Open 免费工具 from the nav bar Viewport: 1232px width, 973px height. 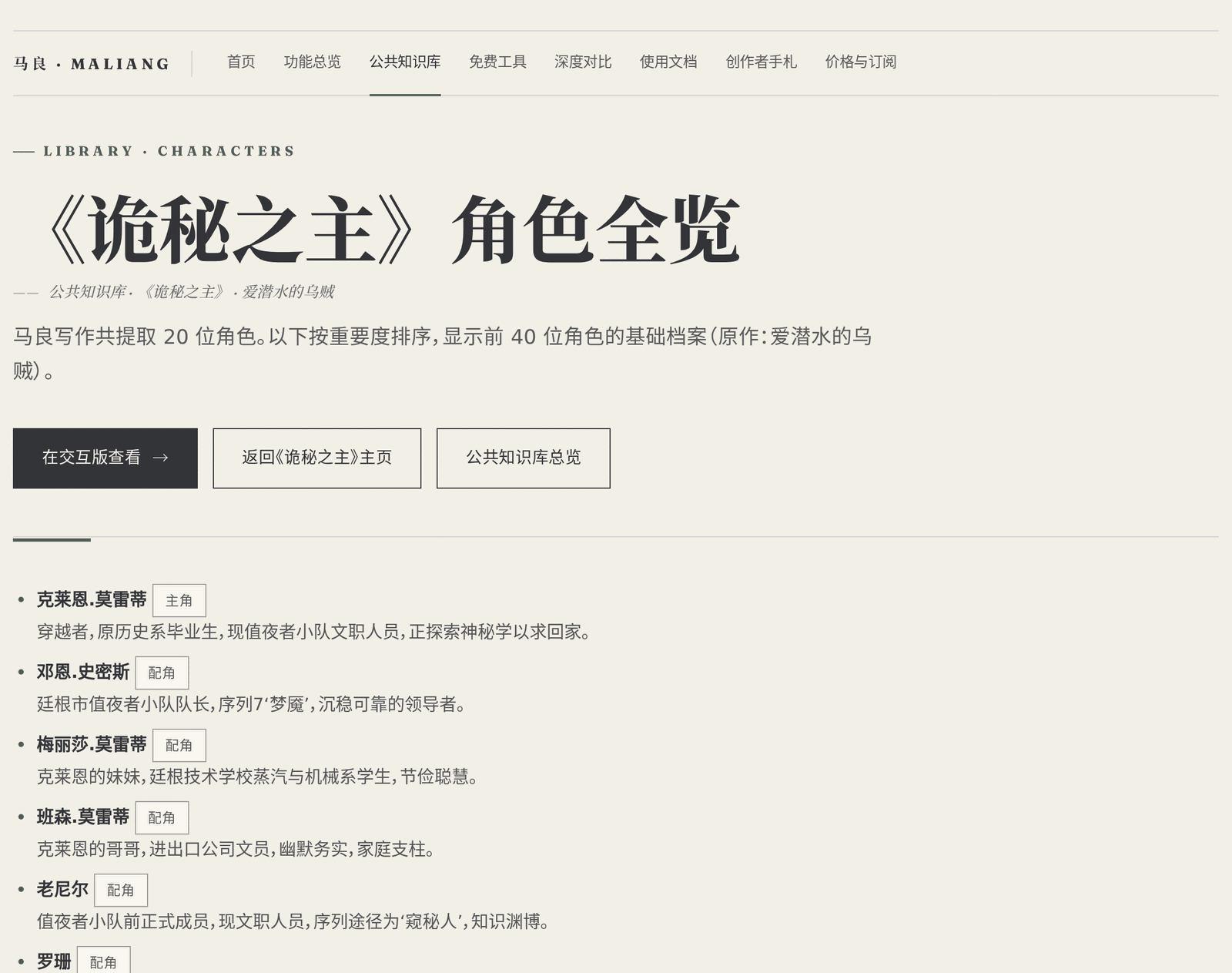[x=497, y=62]
